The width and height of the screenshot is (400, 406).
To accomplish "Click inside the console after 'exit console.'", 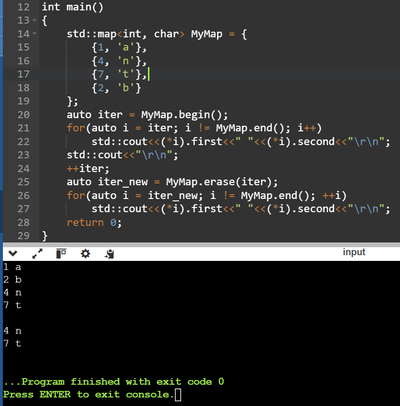I will (178, 395).
